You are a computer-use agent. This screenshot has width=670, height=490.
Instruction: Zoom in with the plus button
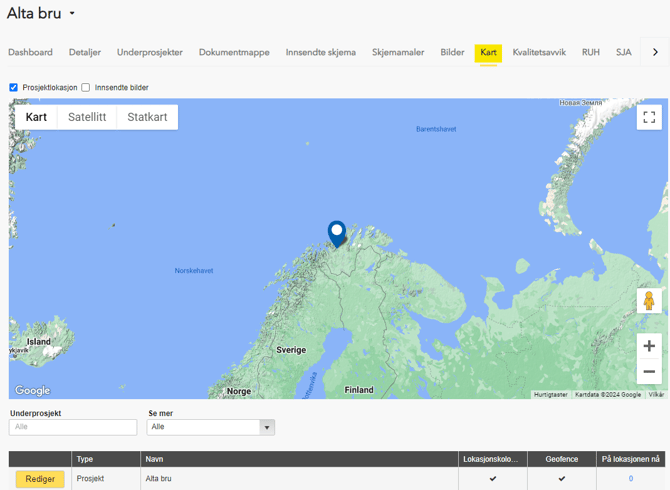[x=649, y=346]
